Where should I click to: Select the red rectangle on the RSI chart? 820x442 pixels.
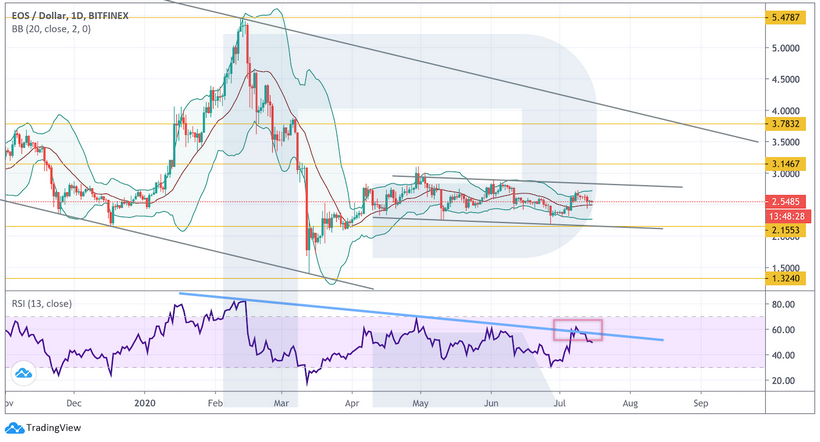(x=579, y=330)
